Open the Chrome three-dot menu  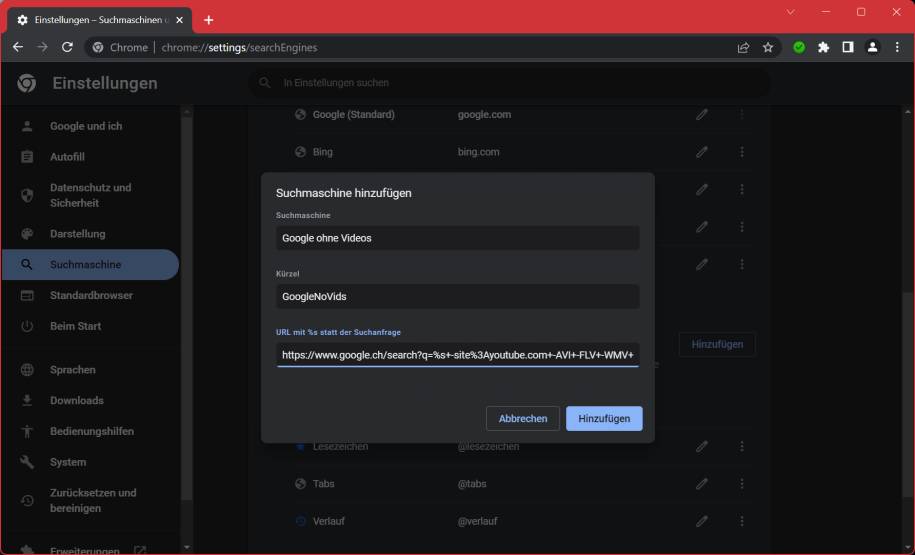pyautogui.click(x=897, y=47)
